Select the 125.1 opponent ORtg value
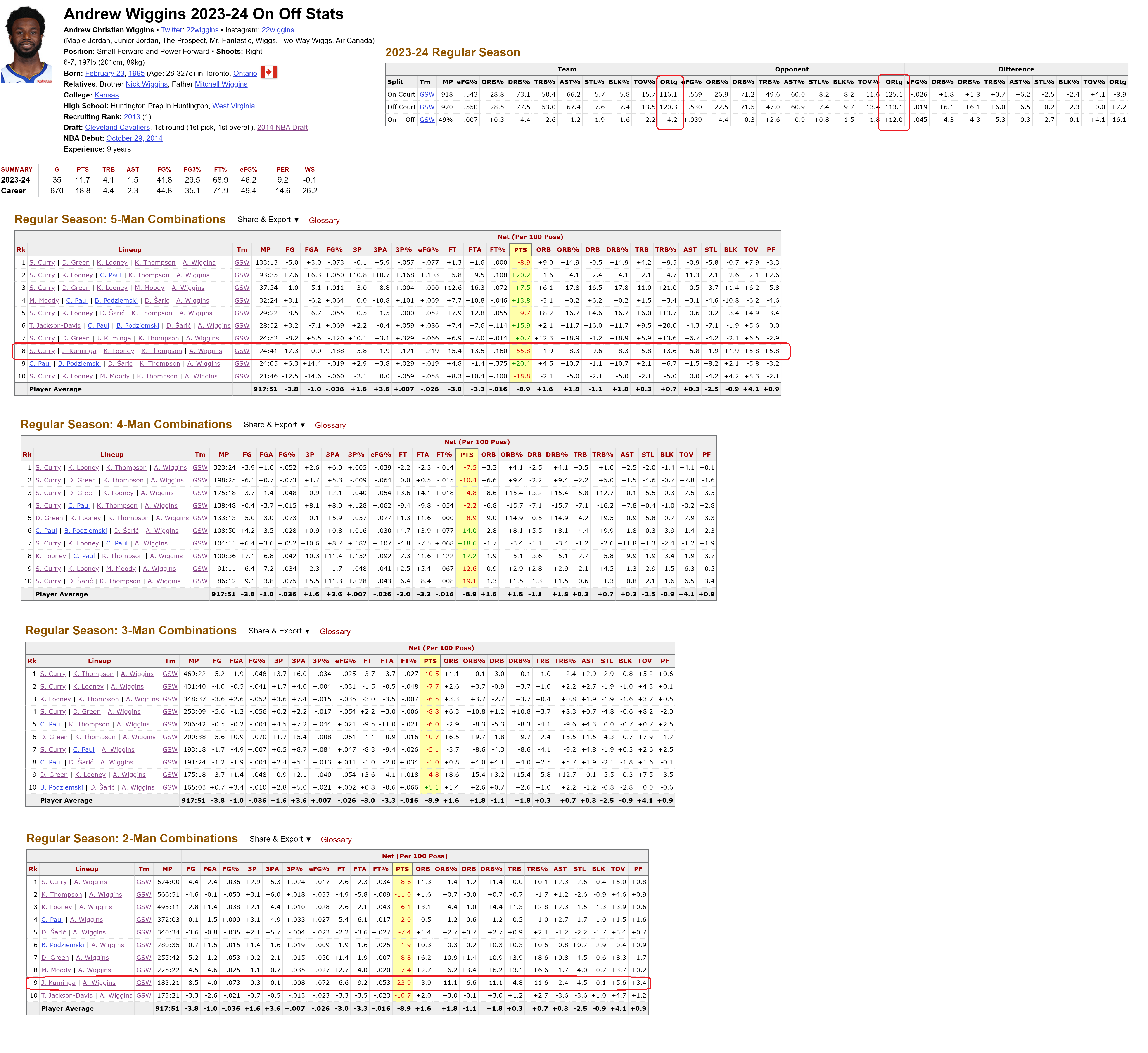This screenshot has height=1053, width=1148. (893, 95)
